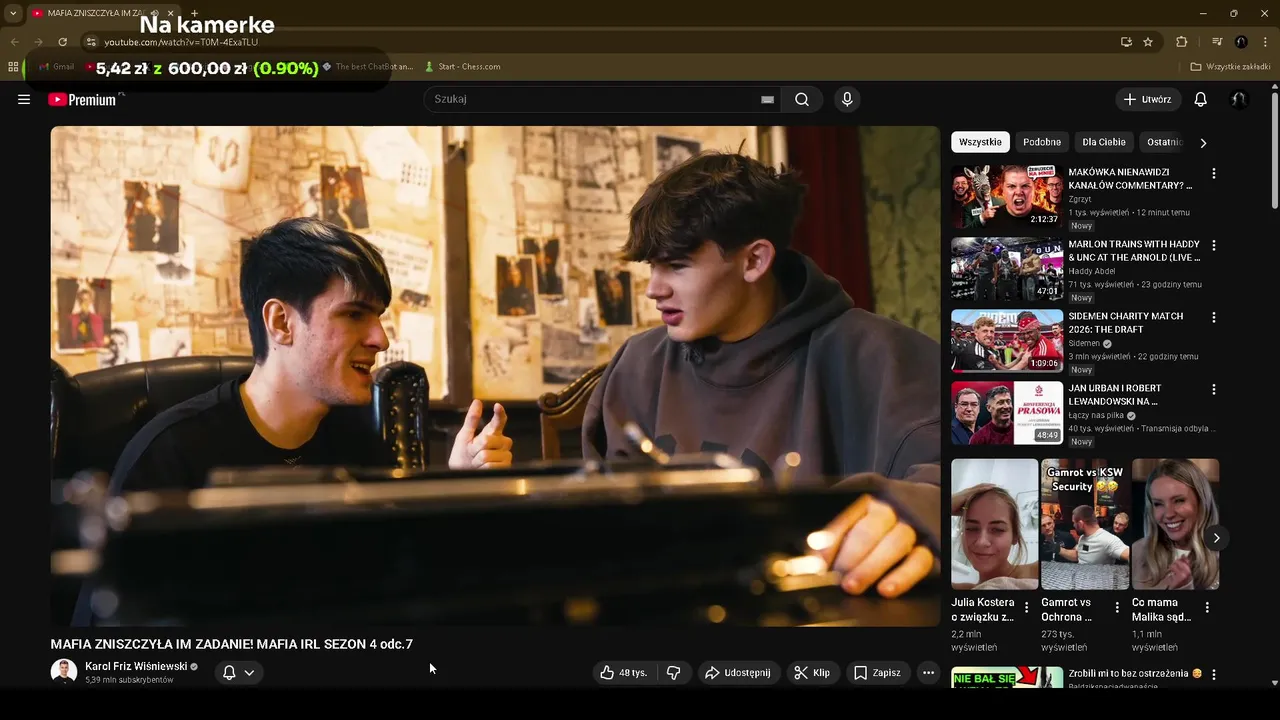Open the Utwórz create button

click(1148, 99)
